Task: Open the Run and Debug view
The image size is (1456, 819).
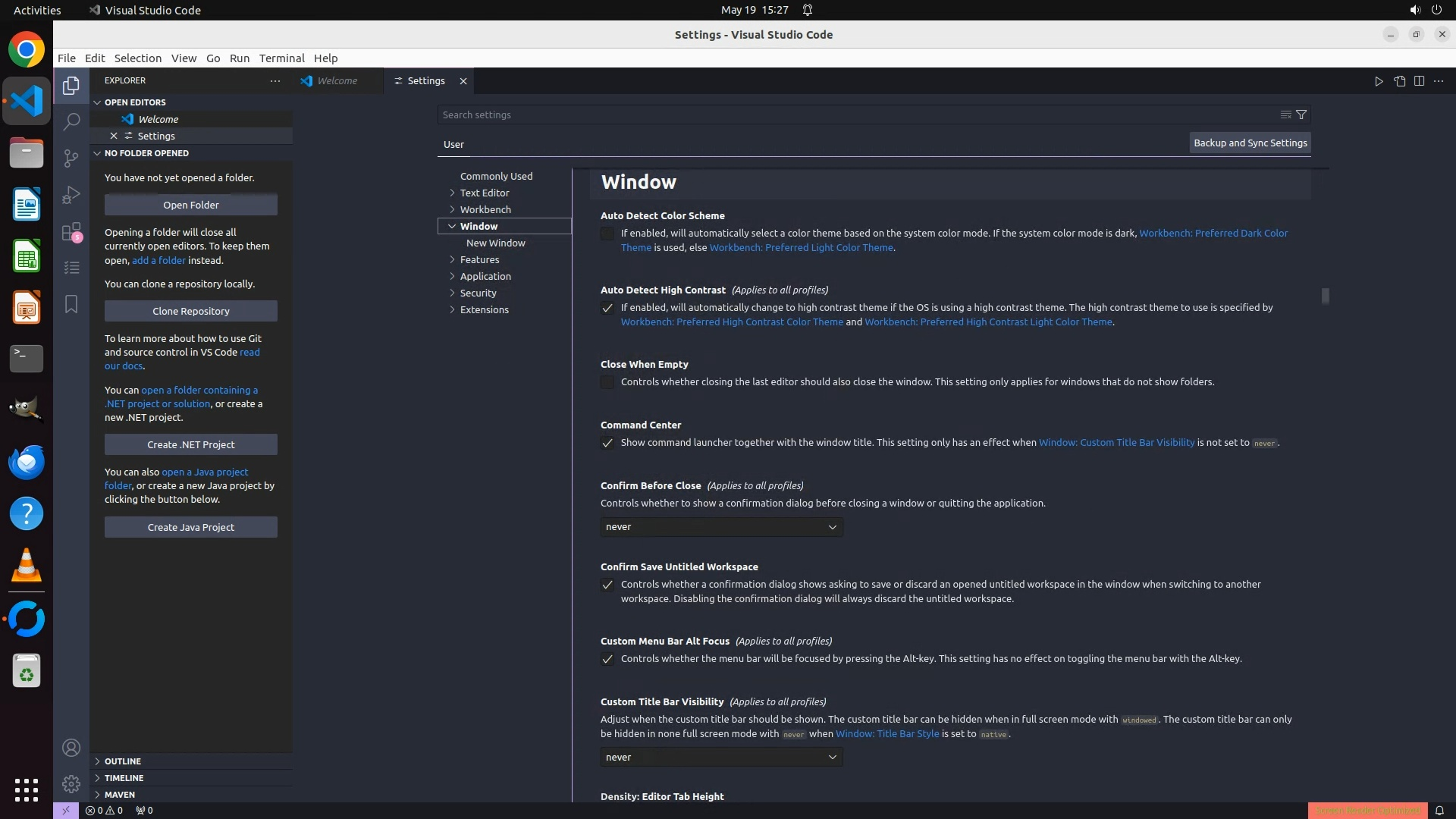Action: 71,195
